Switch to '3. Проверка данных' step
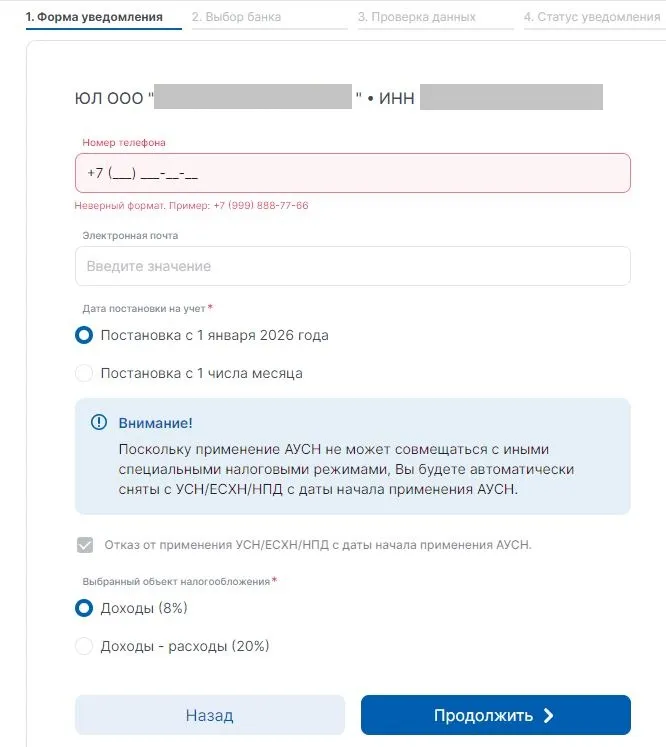Viewport: 666px width, 747px height. [x=416, y=17]
